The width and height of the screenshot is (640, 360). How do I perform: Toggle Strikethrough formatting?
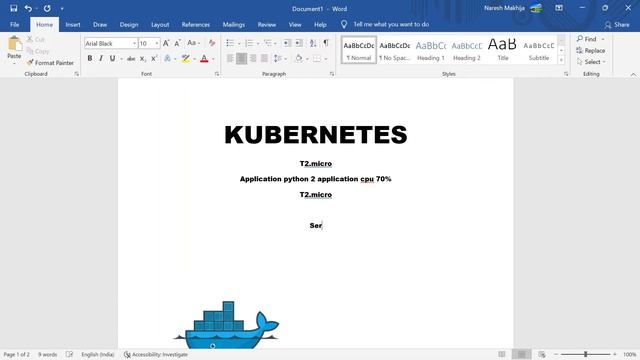tap(131, 59)
